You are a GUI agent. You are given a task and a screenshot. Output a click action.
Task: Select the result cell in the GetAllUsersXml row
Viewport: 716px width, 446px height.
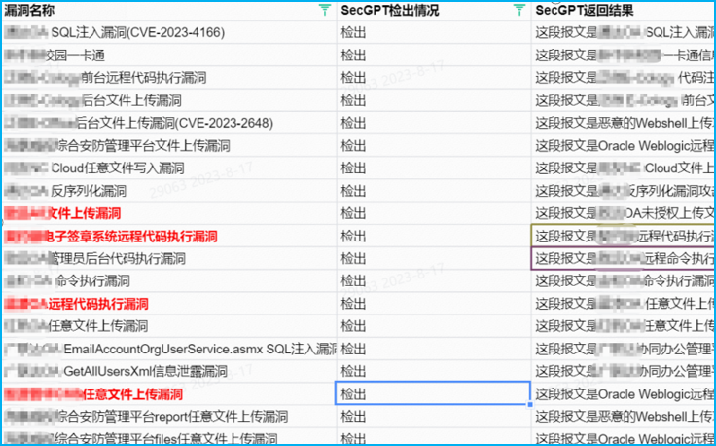coord(623,371)
